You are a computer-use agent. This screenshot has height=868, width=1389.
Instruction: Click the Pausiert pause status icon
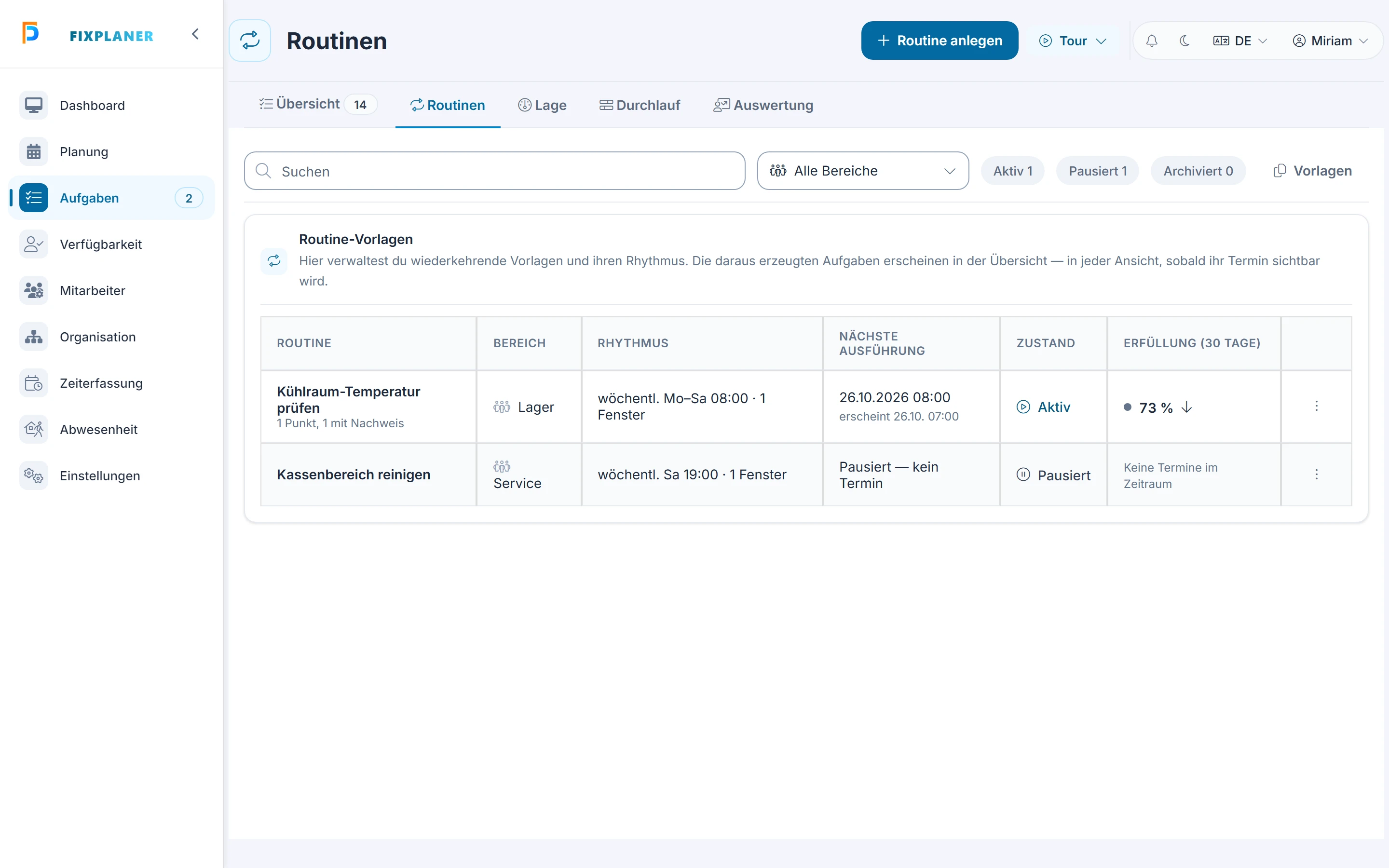[x=1023, y=475]
